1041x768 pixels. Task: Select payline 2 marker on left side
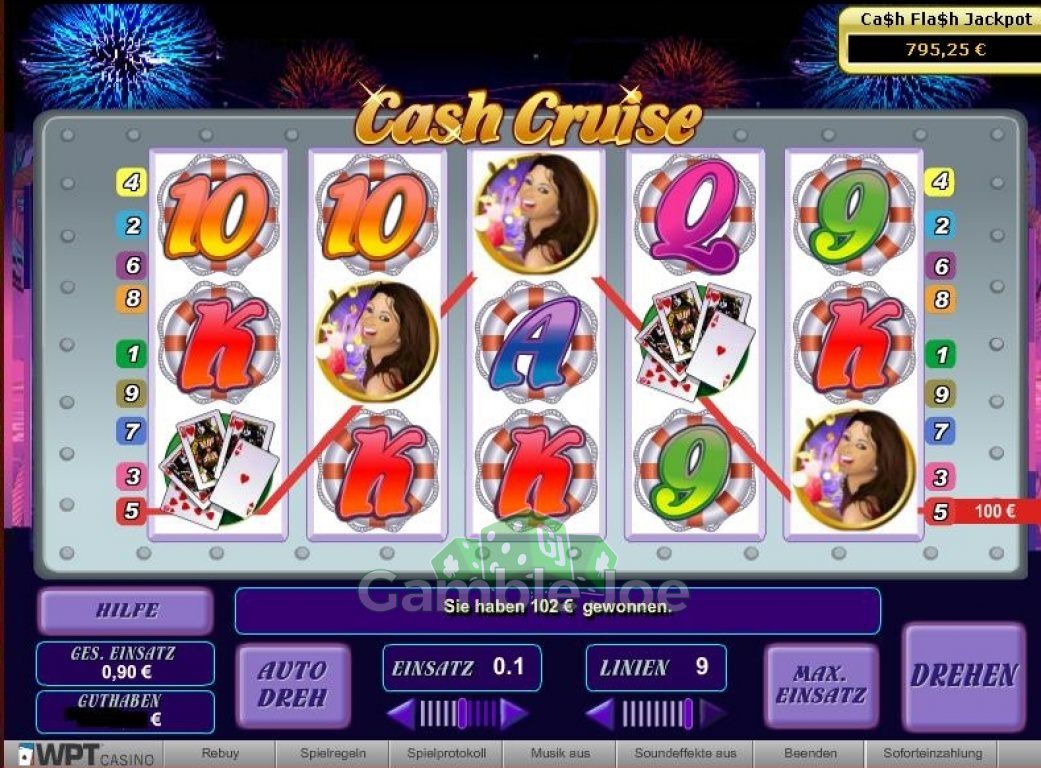tap(132, 226)
